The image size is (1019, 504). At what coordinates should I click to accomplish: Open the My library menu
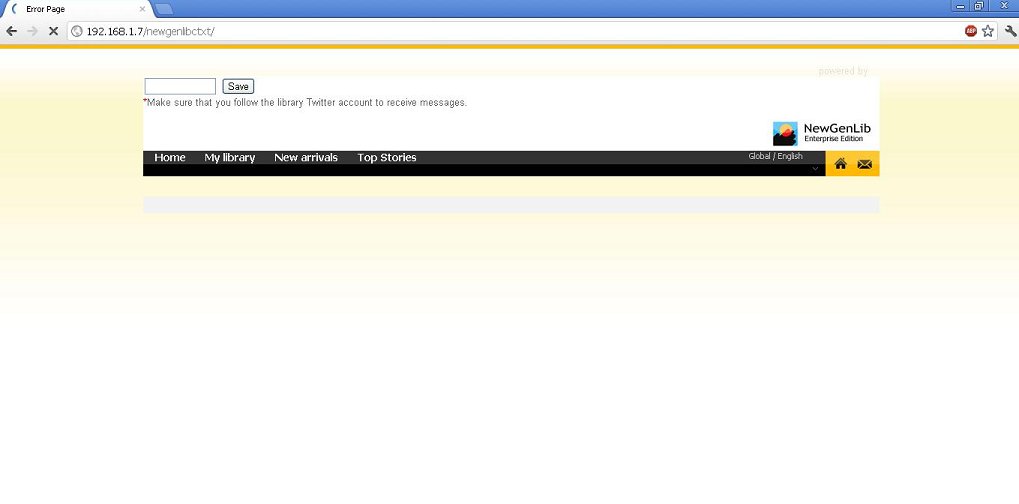tap(229, 158)
